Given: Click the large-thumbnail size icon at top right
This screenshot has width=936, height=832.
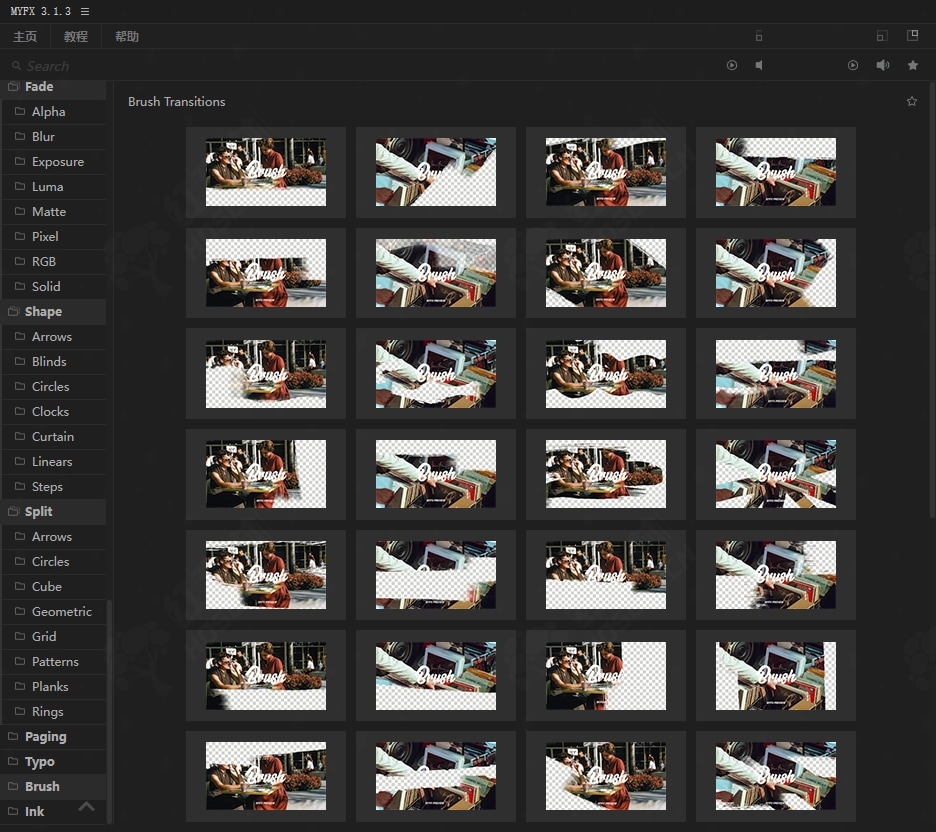Looking at the screenshot, I should coord(912,36).
